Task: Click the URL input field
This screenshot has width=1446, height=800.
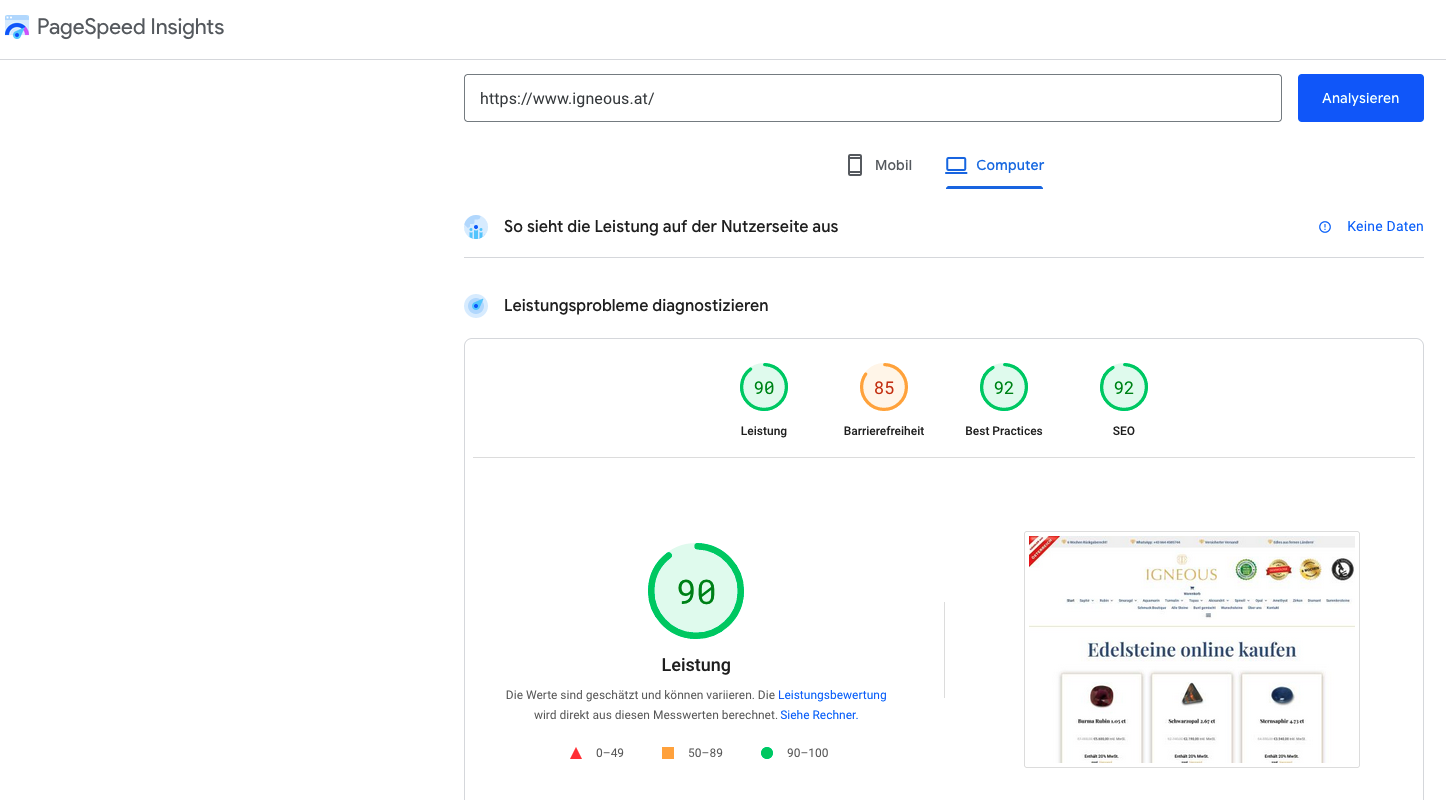Action: [872, 98]
